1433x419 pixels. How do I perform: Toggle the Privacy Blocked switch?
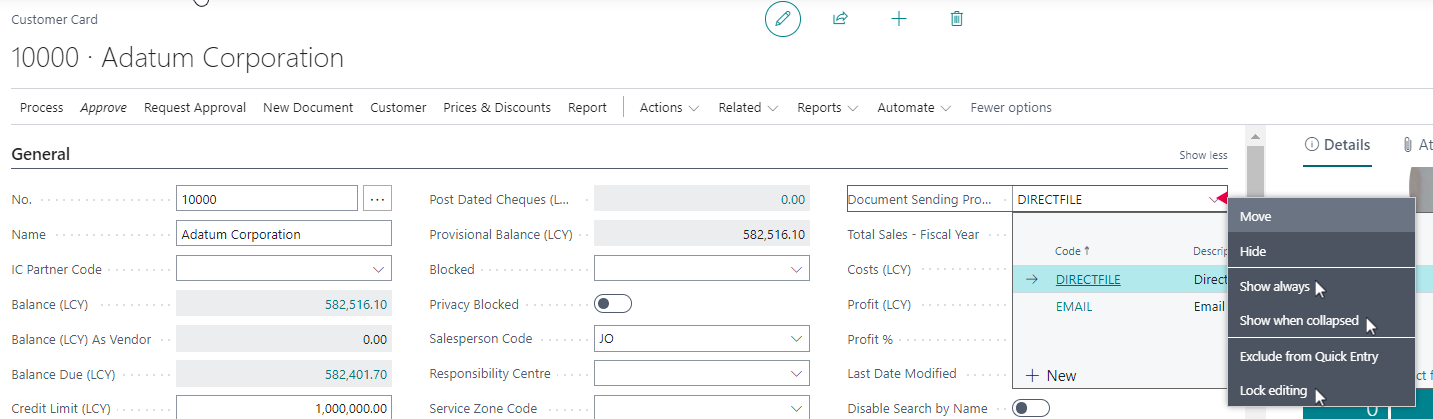point(613,304)
